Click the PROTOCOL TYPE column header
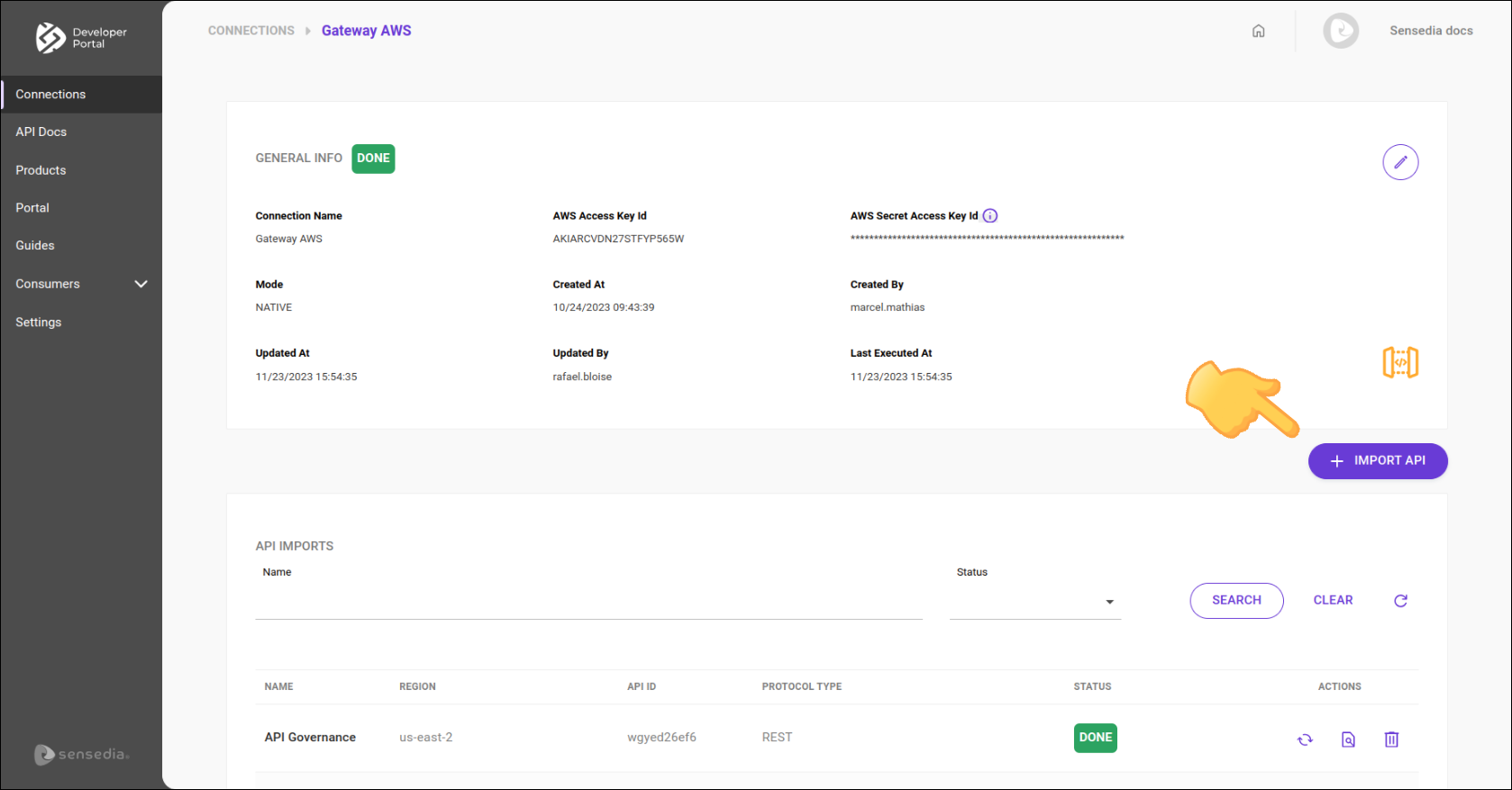 tap(802, 687)
